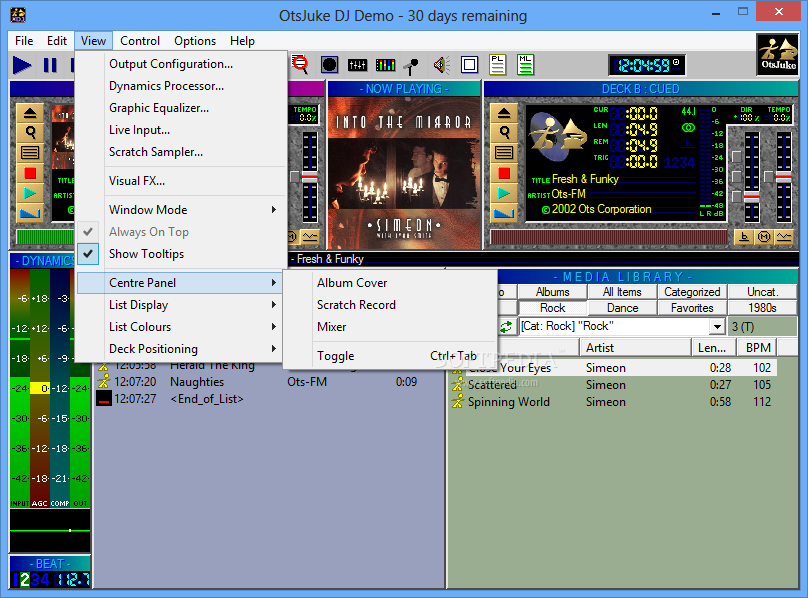808x598 pixels.
Task: Click the Uncat. library button
Action: [x=762, y=292]
